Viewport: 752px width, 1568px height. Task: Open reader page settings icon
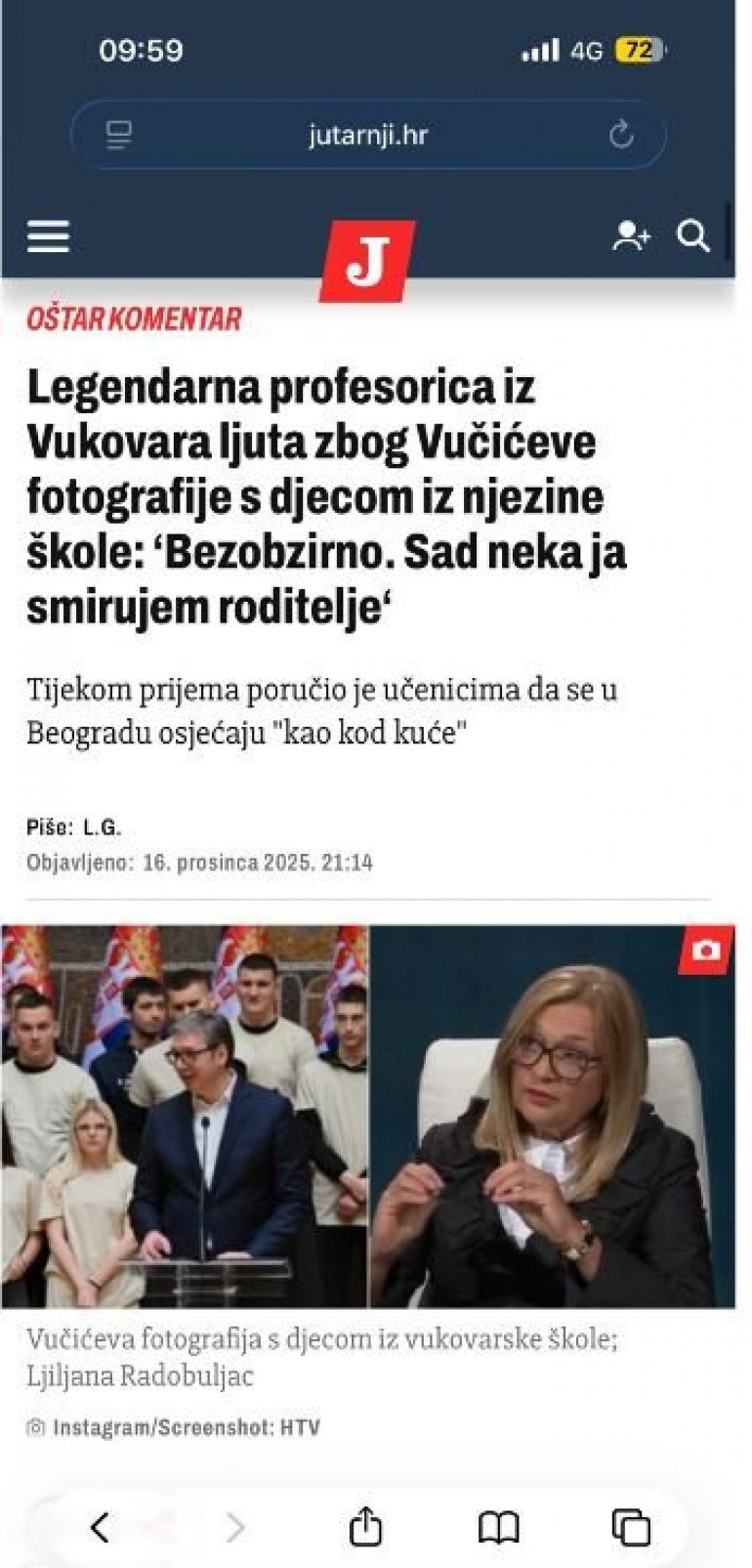[119, 135]
